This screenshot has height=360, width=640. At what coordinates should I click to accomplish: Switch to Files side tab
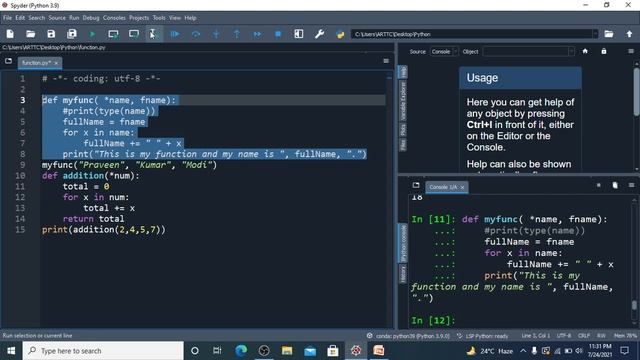(x=403, y=145)
